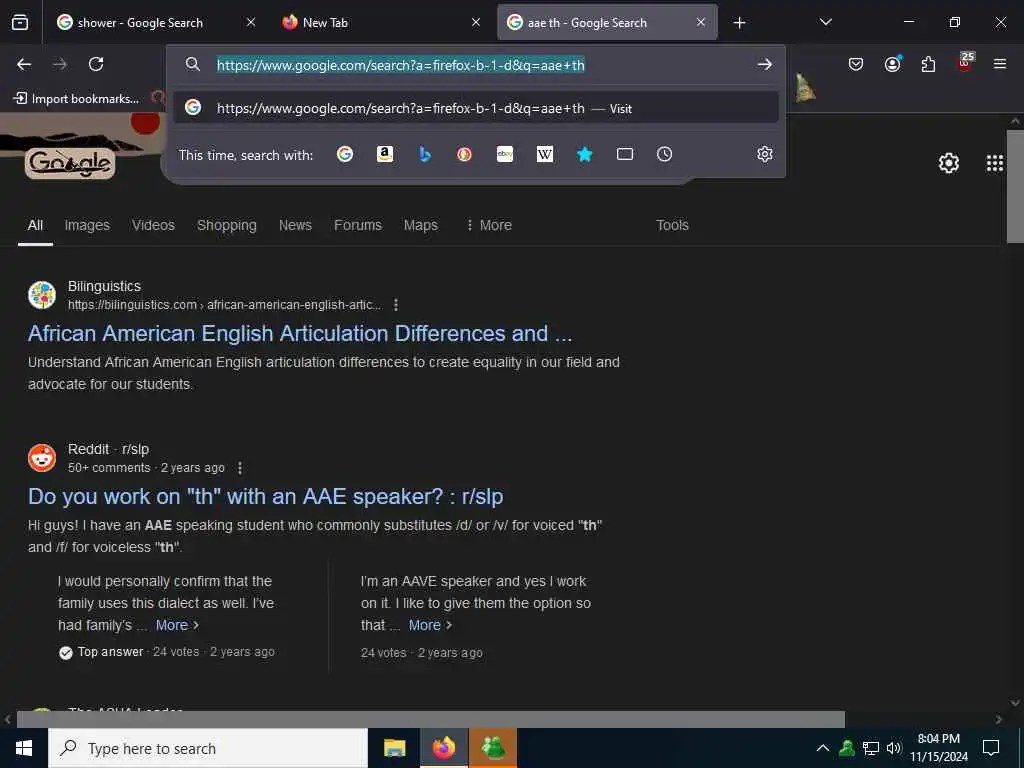List all tabs dropdown arrow
This screenshot has width=1024, height=768.
825,22
